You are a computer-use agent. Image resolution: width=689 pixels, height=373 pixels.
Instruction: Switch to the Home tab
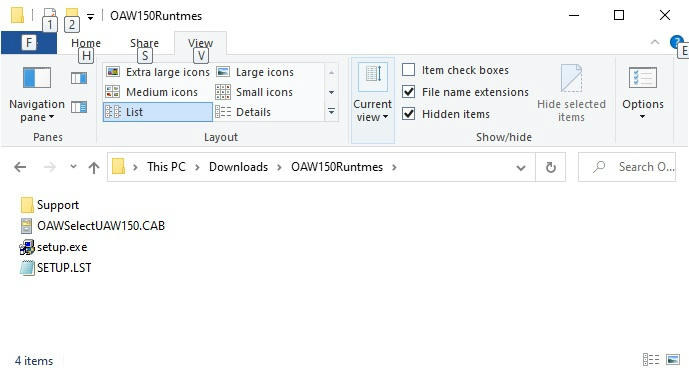[x=86, y=43]
